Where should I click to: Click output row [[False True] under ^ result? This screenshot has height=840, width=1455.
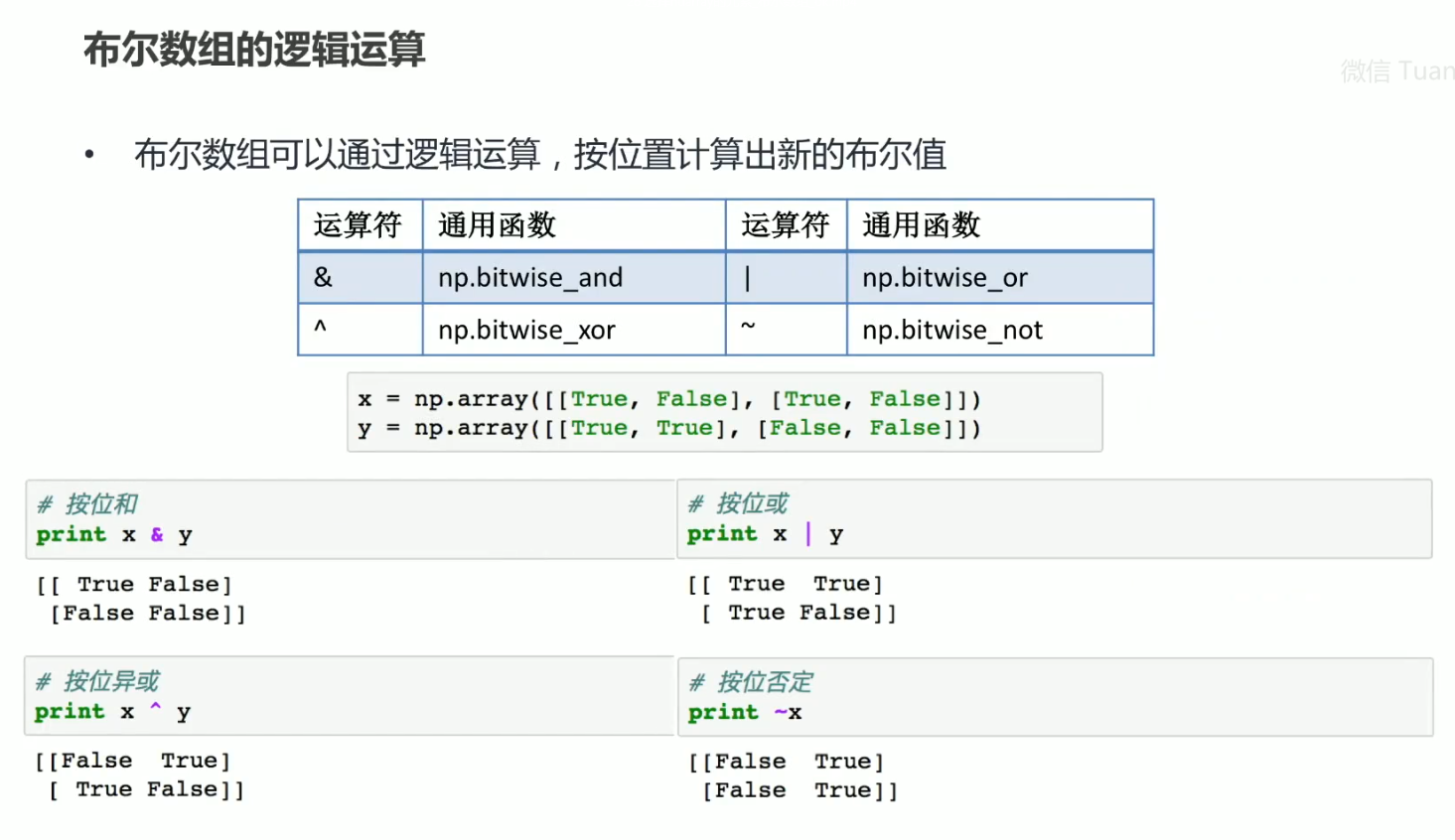[133, 761]
